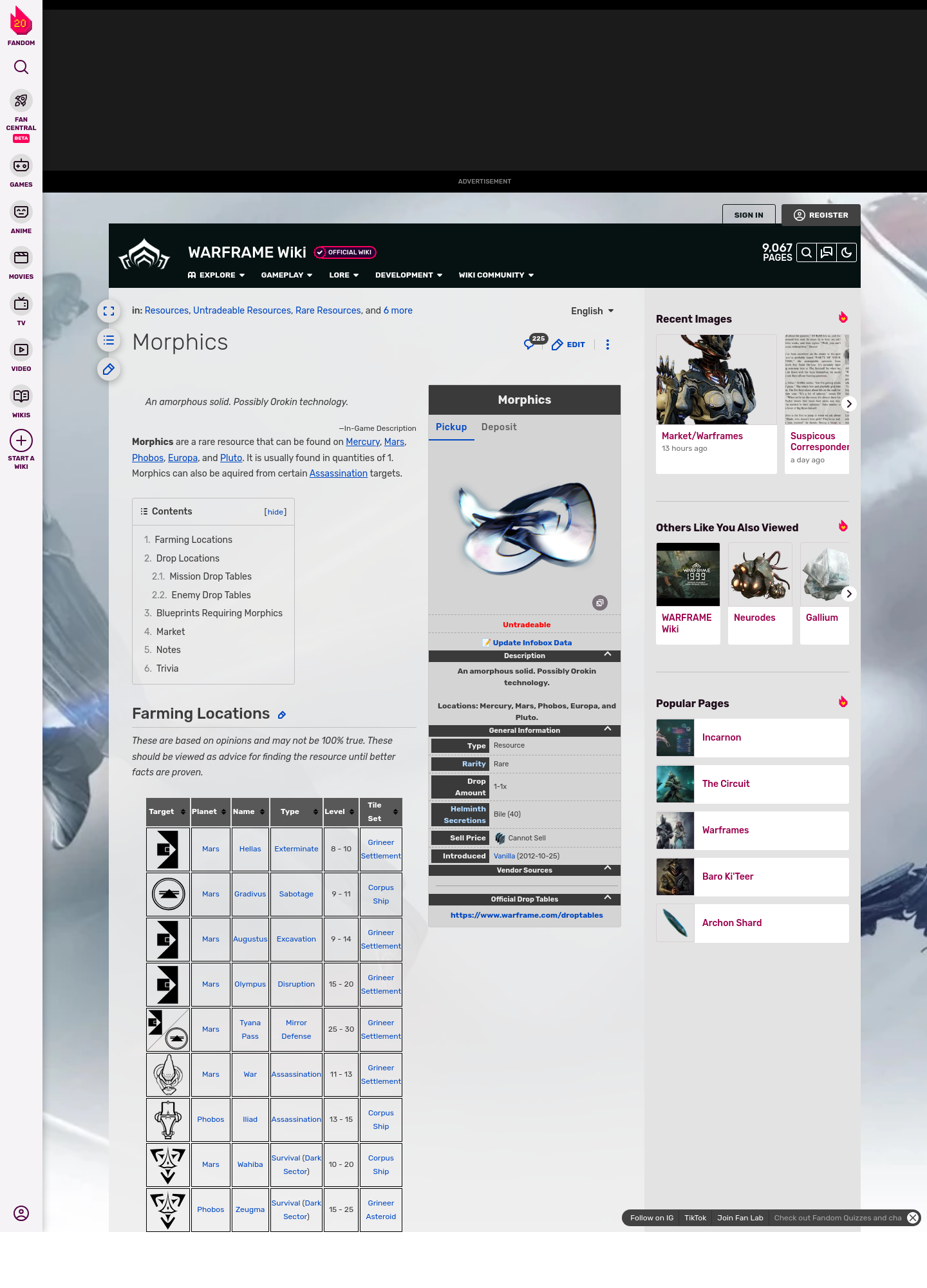927x1288 pixels.
Task: Toggle the dark mode moon icon
Action: coord(847,252)
